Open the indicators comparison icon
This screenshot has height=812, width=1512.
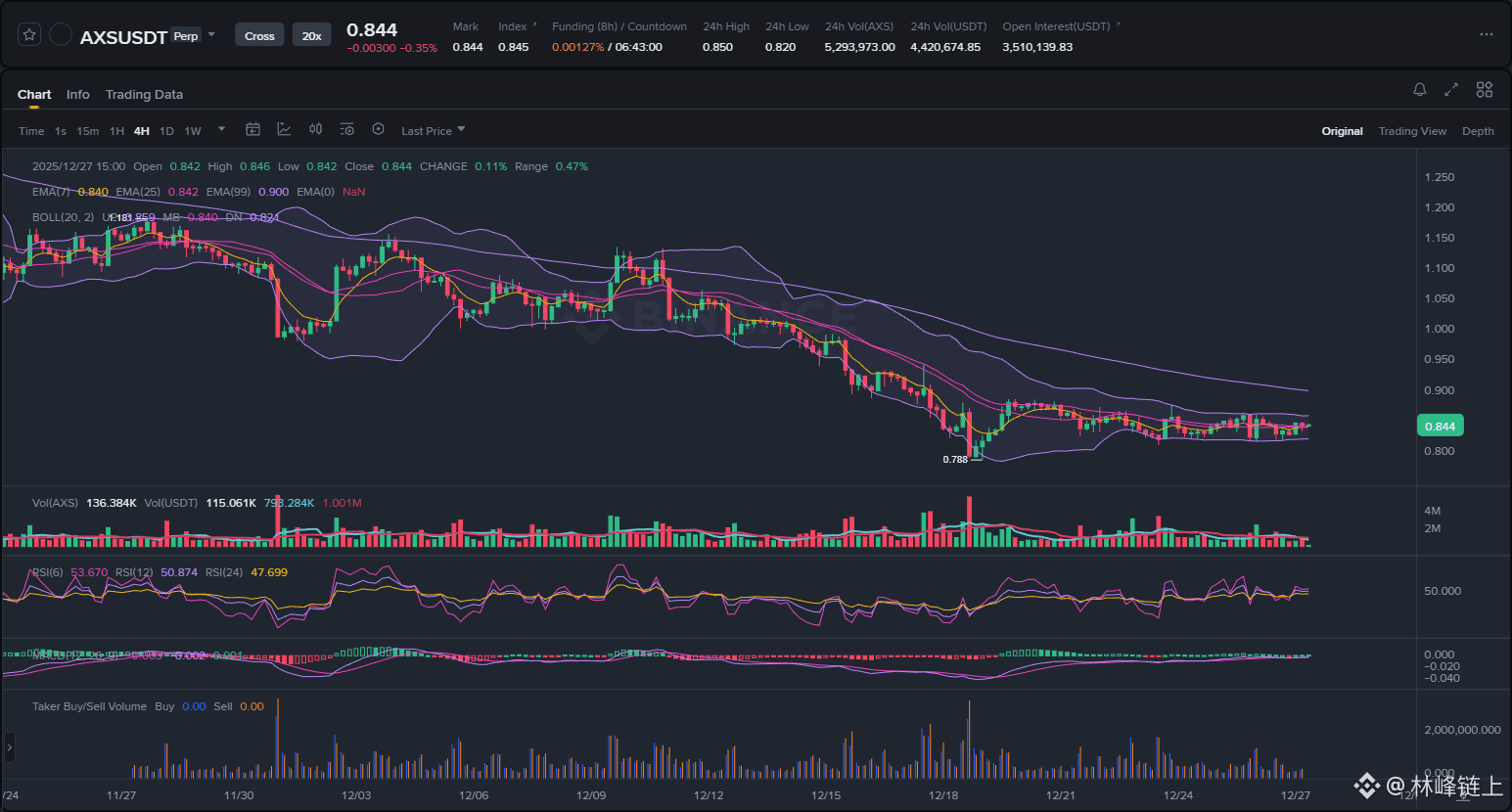pos(315,129)
